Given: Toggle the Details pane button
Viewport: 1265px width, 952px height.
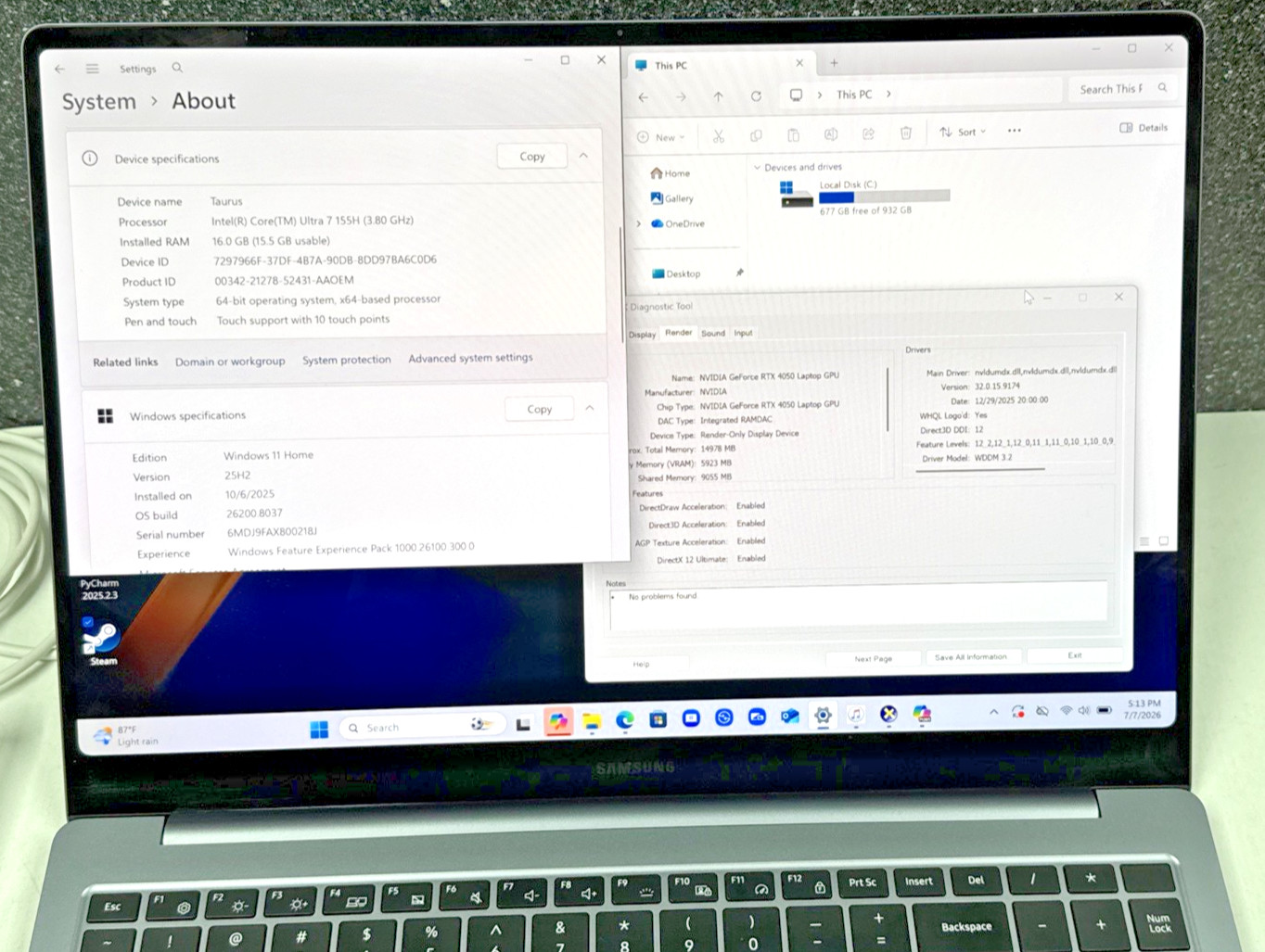Looking at the screenshot, I should coord(1144,128).
